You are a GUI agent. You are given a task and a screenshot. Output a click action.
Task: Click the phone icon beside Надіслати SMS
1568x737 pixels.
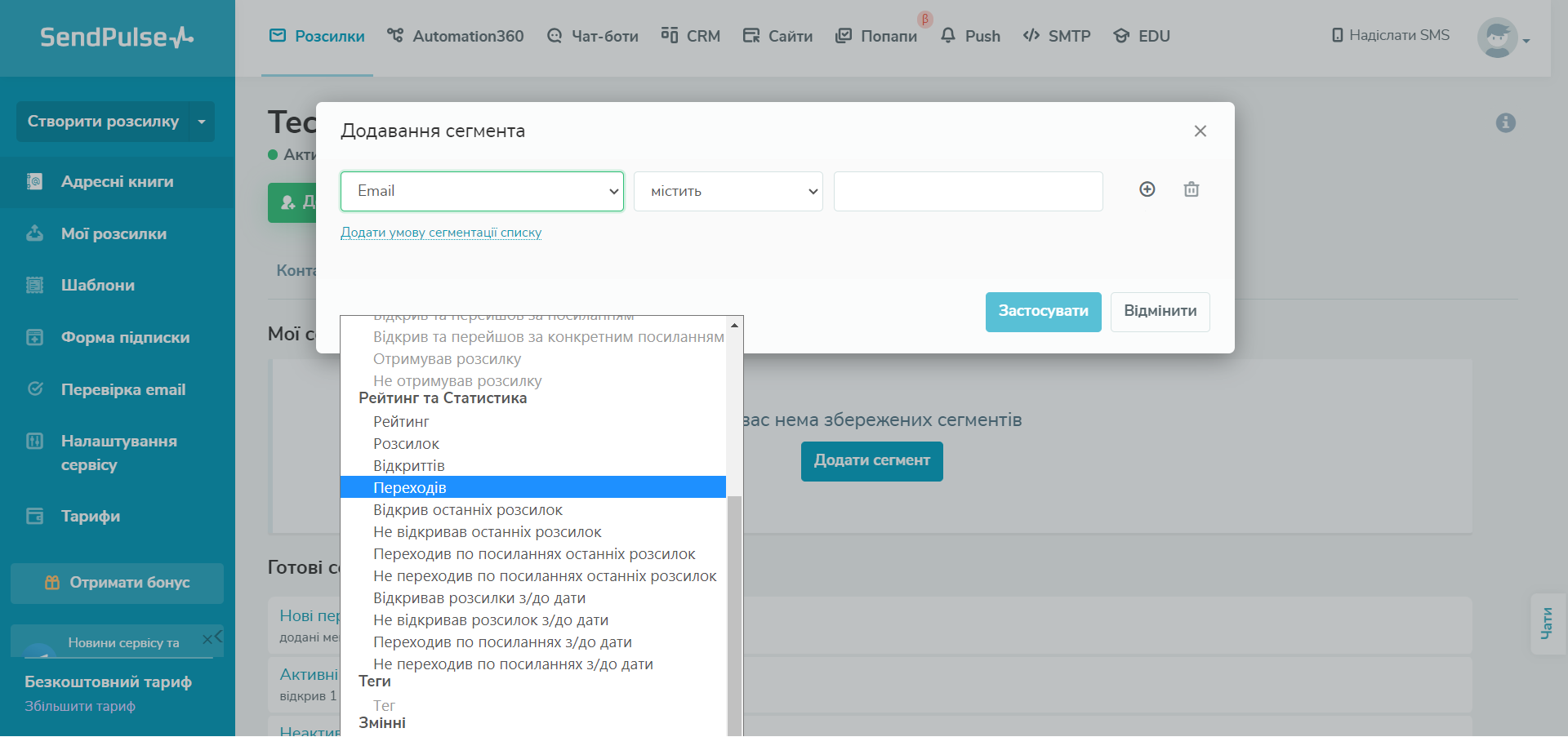click(1338, 35)
